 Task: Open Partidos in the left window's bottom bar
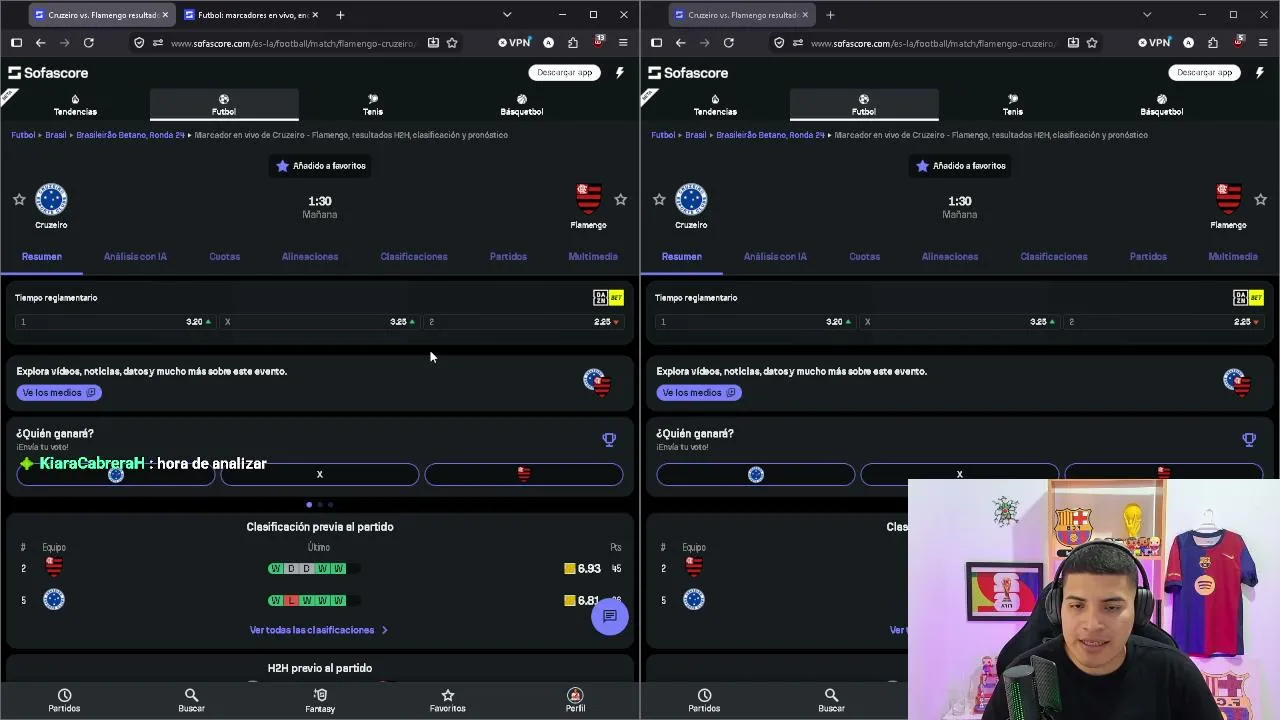pos(64,700)
